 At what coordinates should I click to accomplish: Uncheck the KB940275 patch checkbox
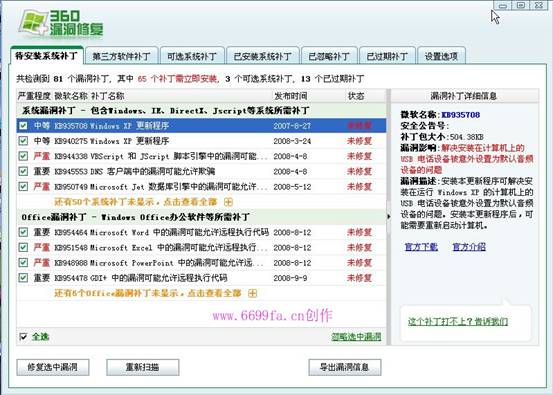point(23,141)
